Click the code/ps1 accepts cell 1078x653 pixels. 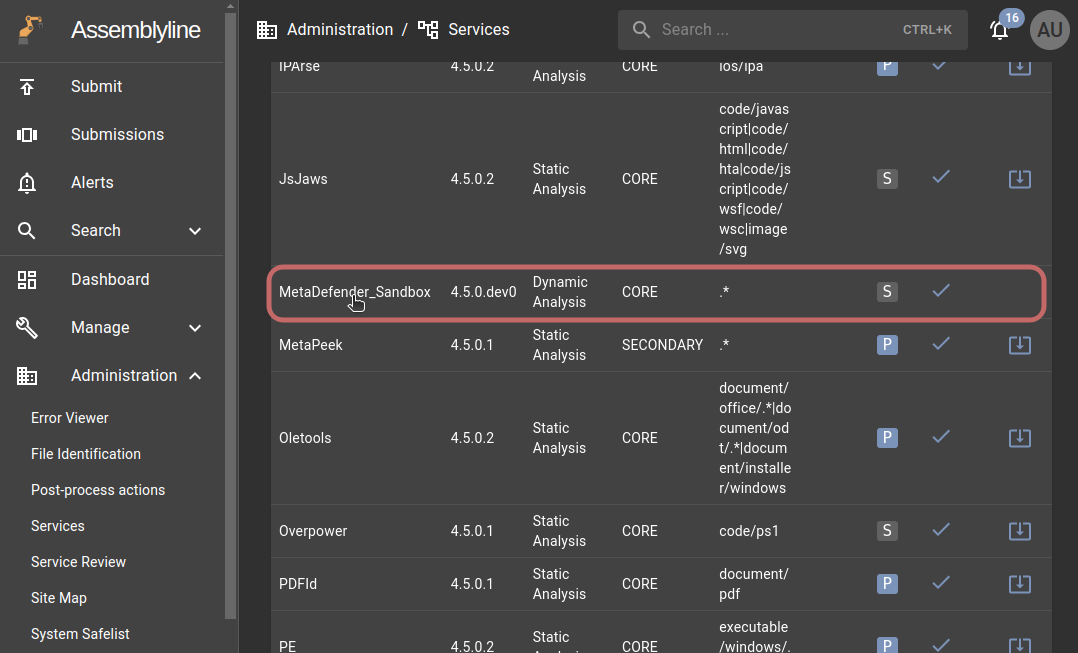coord(749,531)
